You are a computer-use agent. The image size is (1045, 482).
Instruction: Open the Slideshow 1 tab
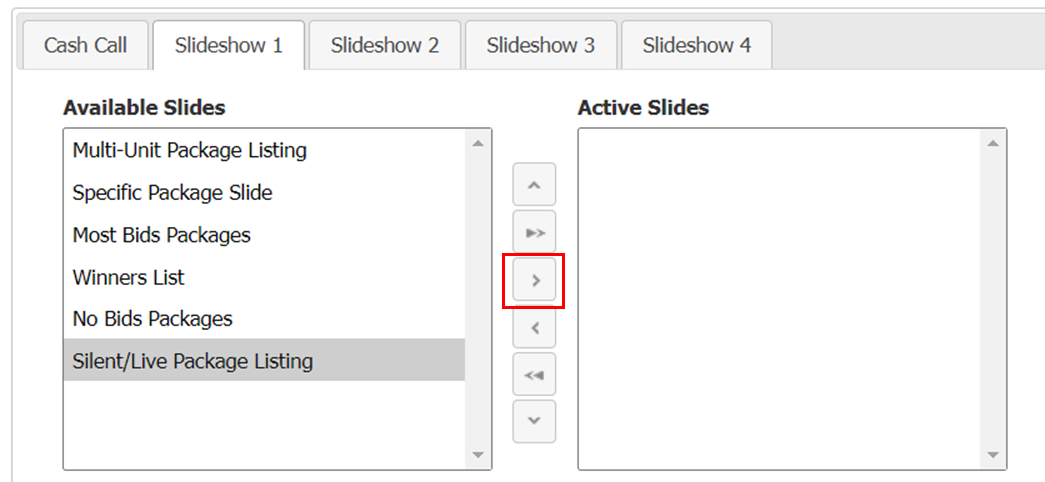tap(228, 45)
